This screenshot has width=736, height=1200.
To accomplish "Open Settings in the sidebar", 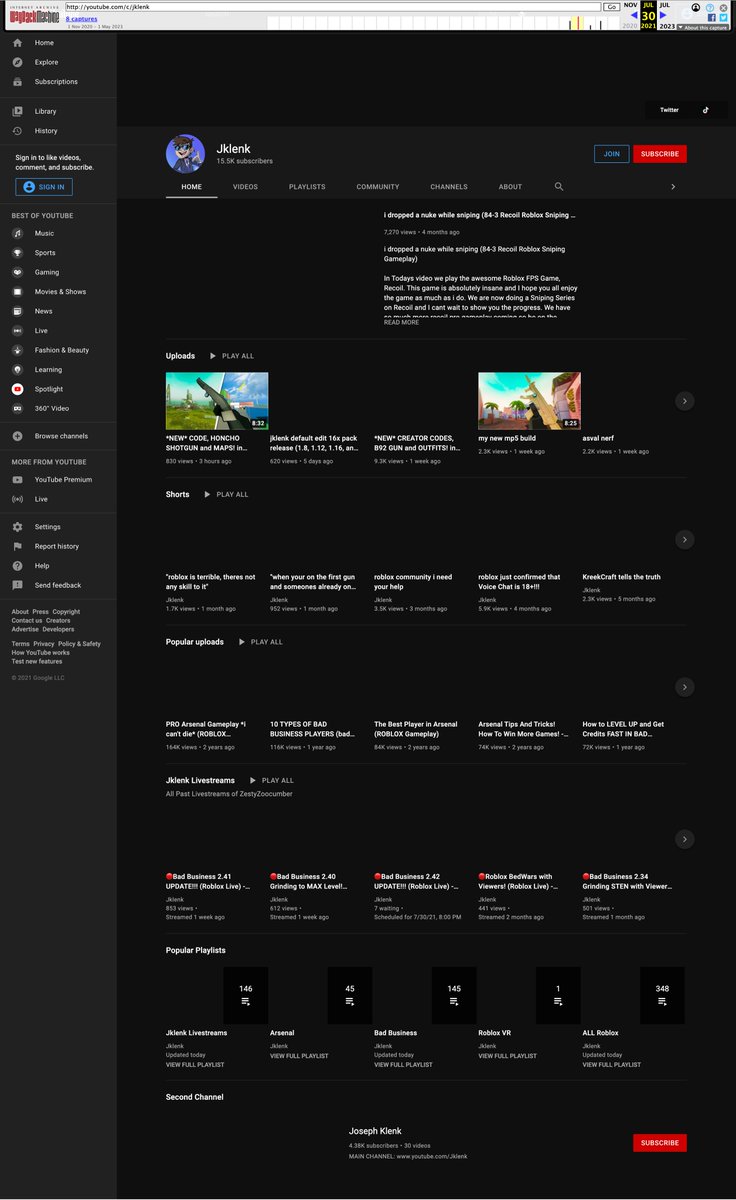I will 58,527.
